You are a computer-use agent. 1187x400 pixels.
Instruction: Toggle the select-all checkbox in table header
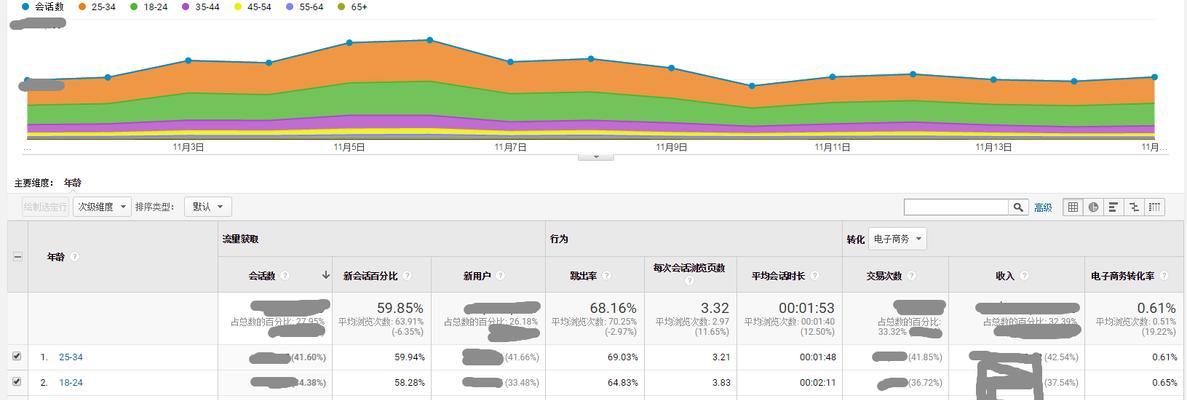17,257
